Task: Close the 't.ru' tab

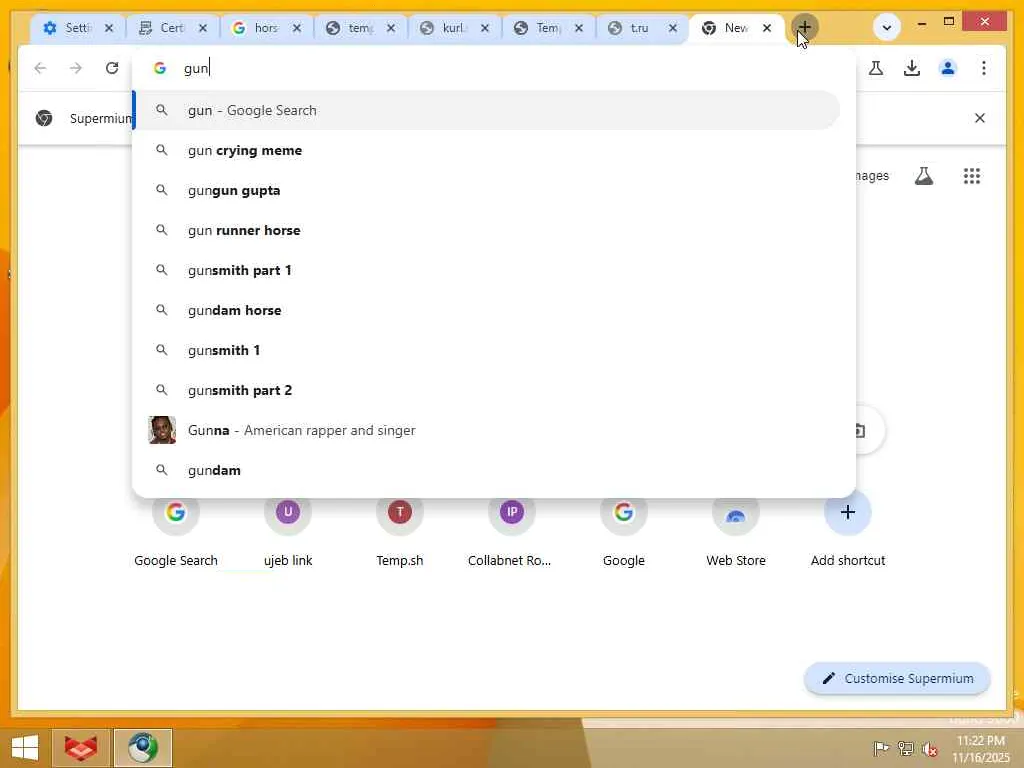Action: [673, 28]
